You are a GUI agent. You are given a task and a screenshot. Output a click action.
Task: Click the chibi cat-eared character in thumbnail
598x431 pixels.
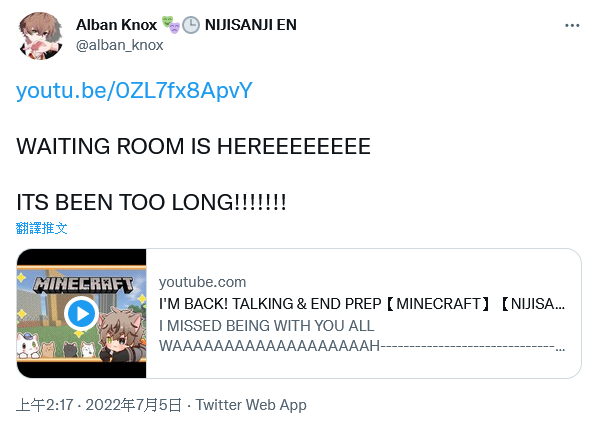tap(121, 335)
